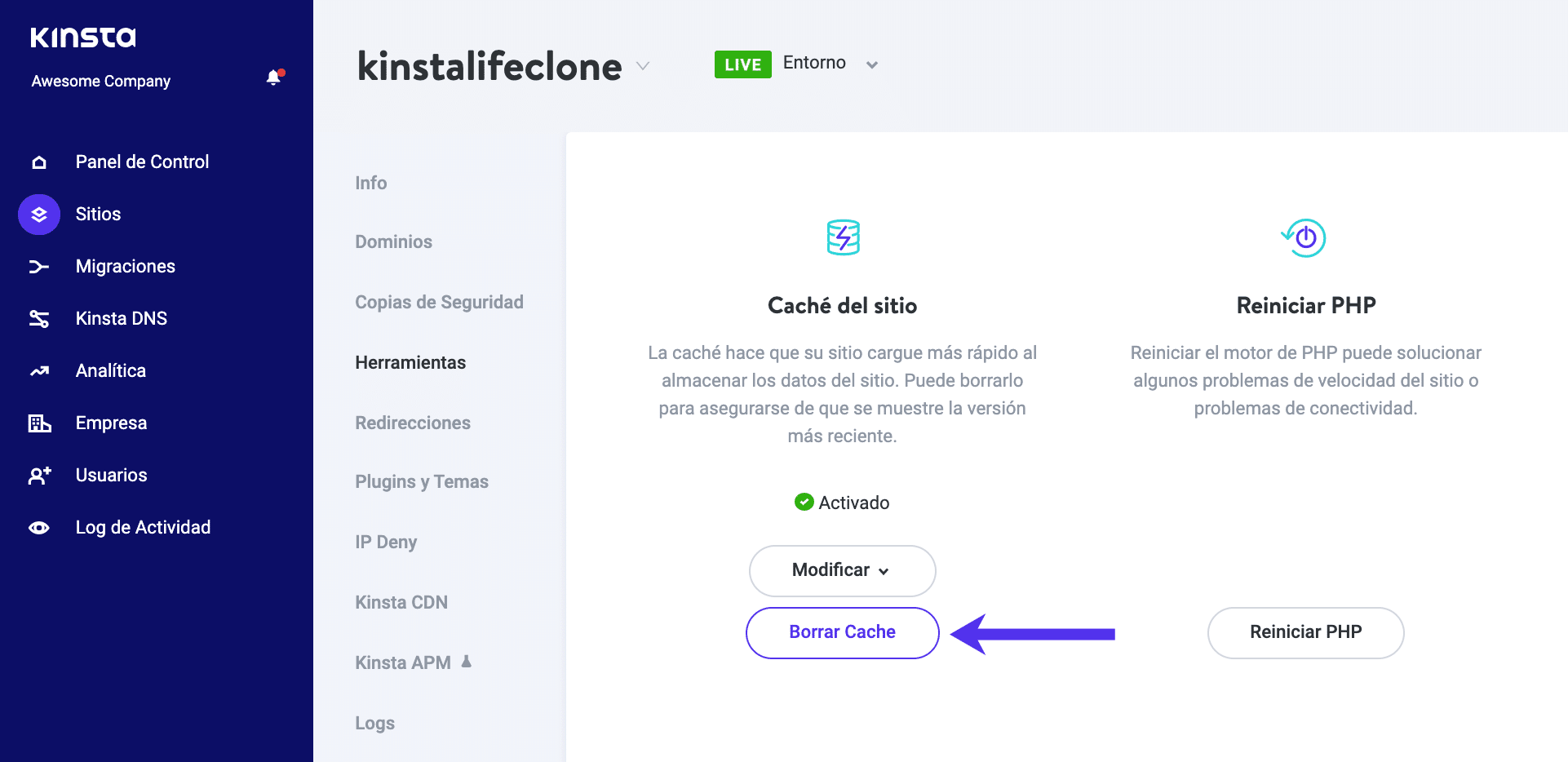Open Panel de Control home icon
The image size is (1568, 762).
click(39, 162)
